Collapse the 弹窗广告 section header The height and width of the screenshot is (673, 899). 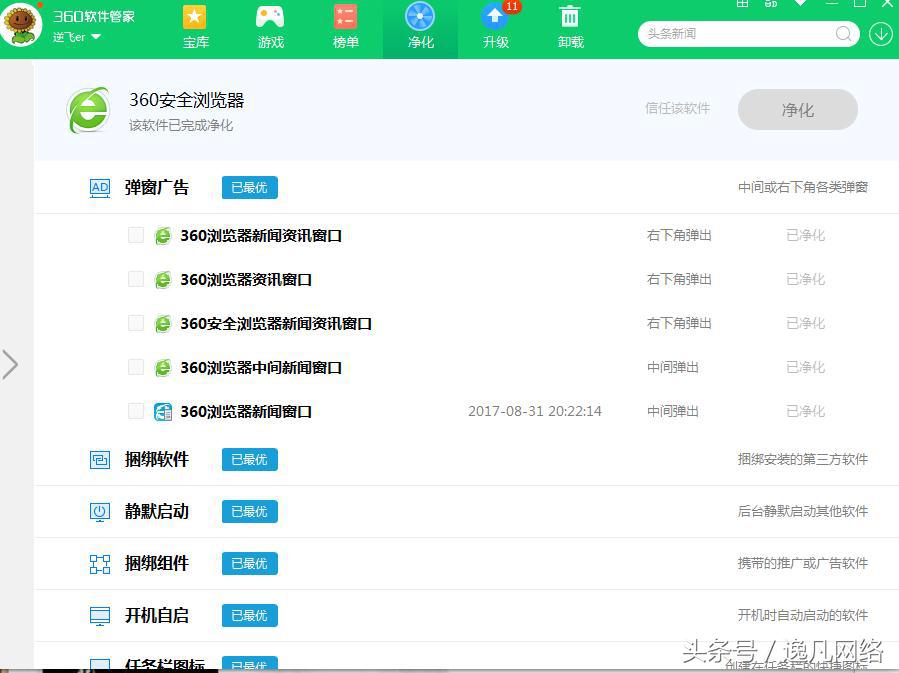466,187
